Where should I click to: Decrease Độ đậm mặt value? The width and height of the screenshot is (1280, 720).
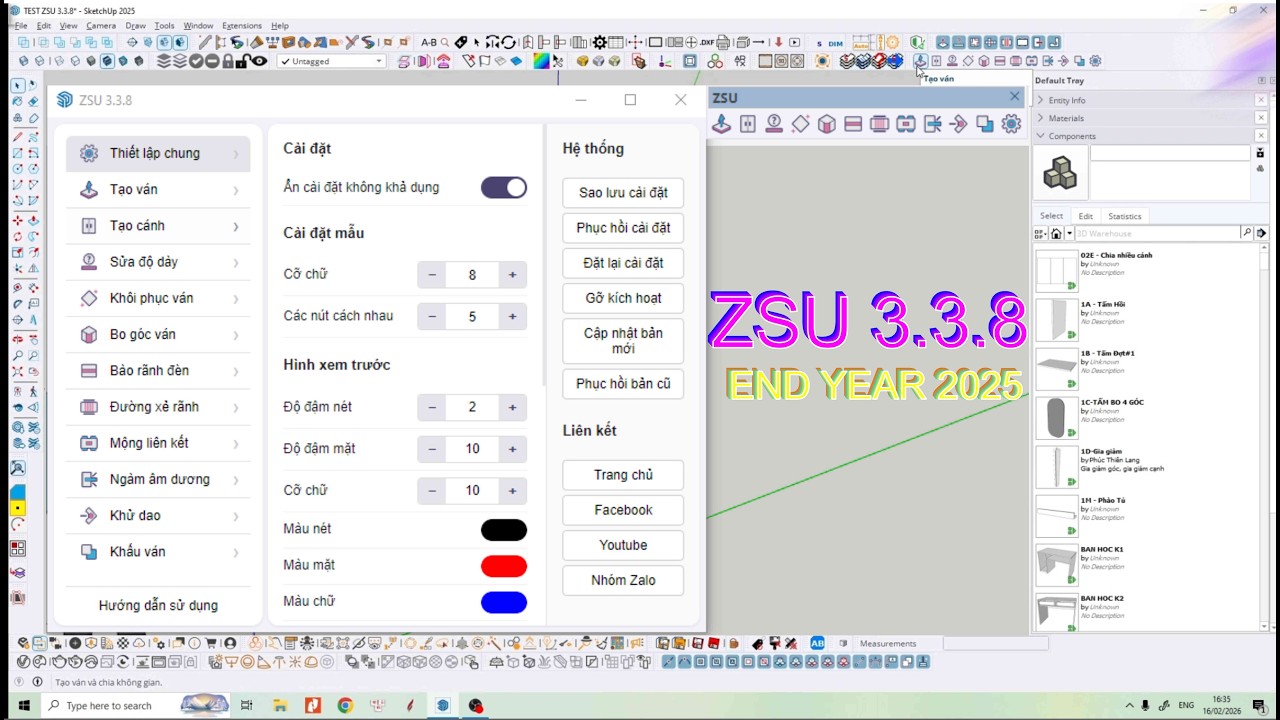(x=432, y=449)
